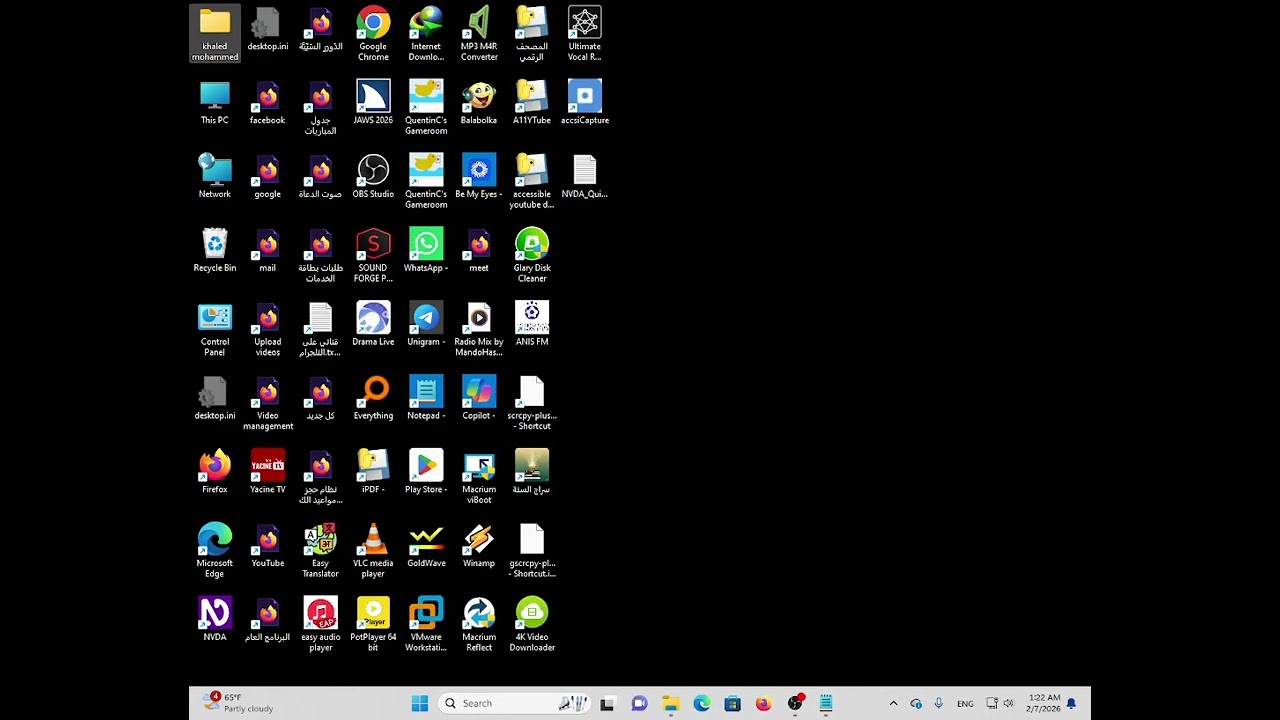The image size is (1280, 720).
Task: Select the mail shortcut icon
Action: pos(268,251)
